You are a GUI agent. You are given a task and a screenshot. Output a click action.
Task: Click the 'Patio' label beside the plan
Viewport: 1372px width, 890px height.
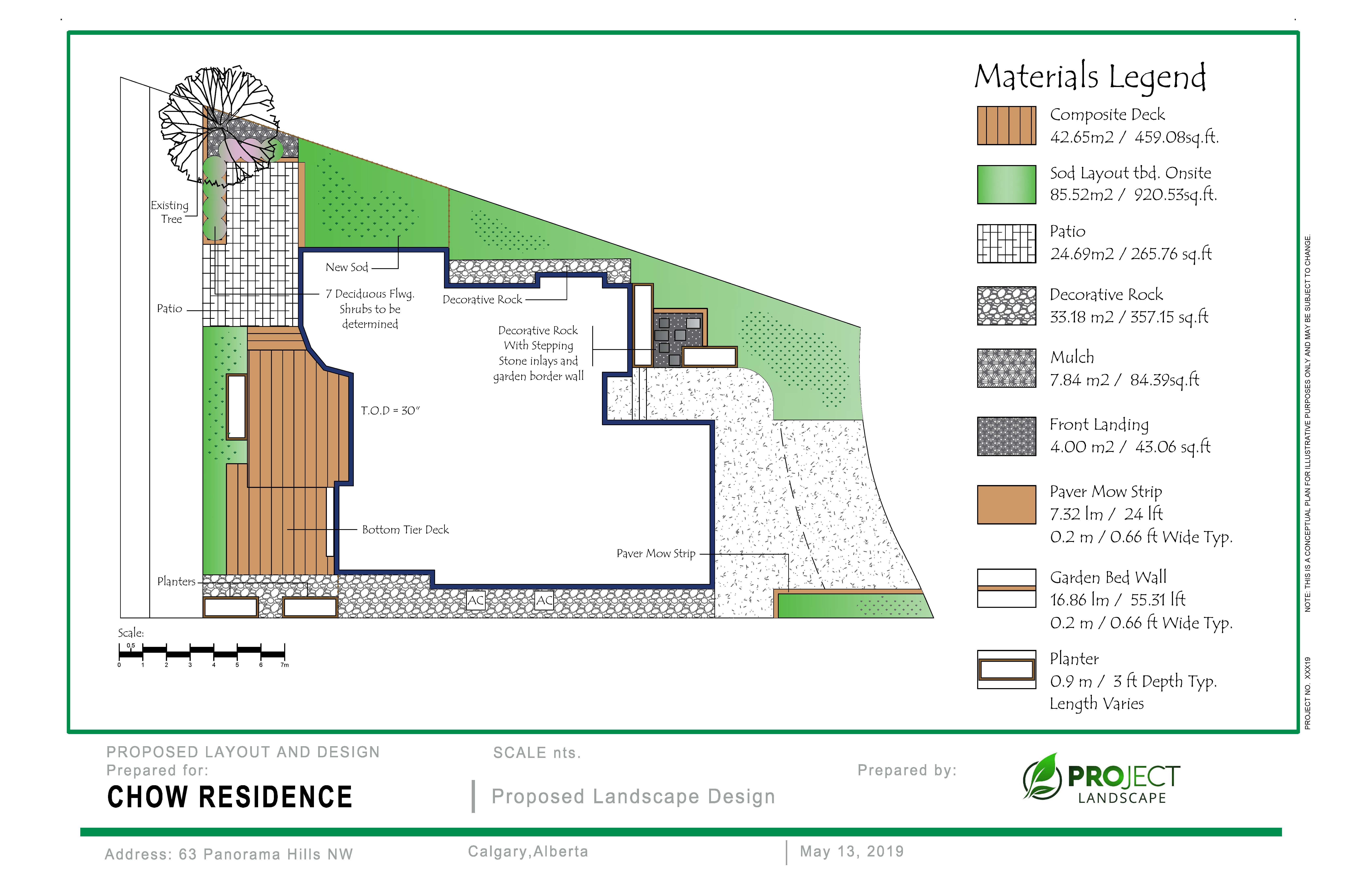click(x=170, y=309)
